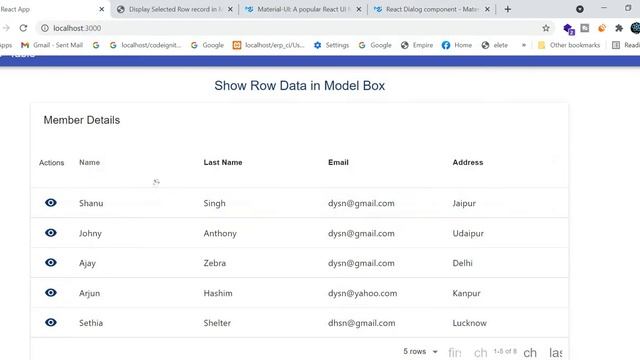Screen dimensions: 640x360
Task: Close the React App tab
Action: (102, 9)
